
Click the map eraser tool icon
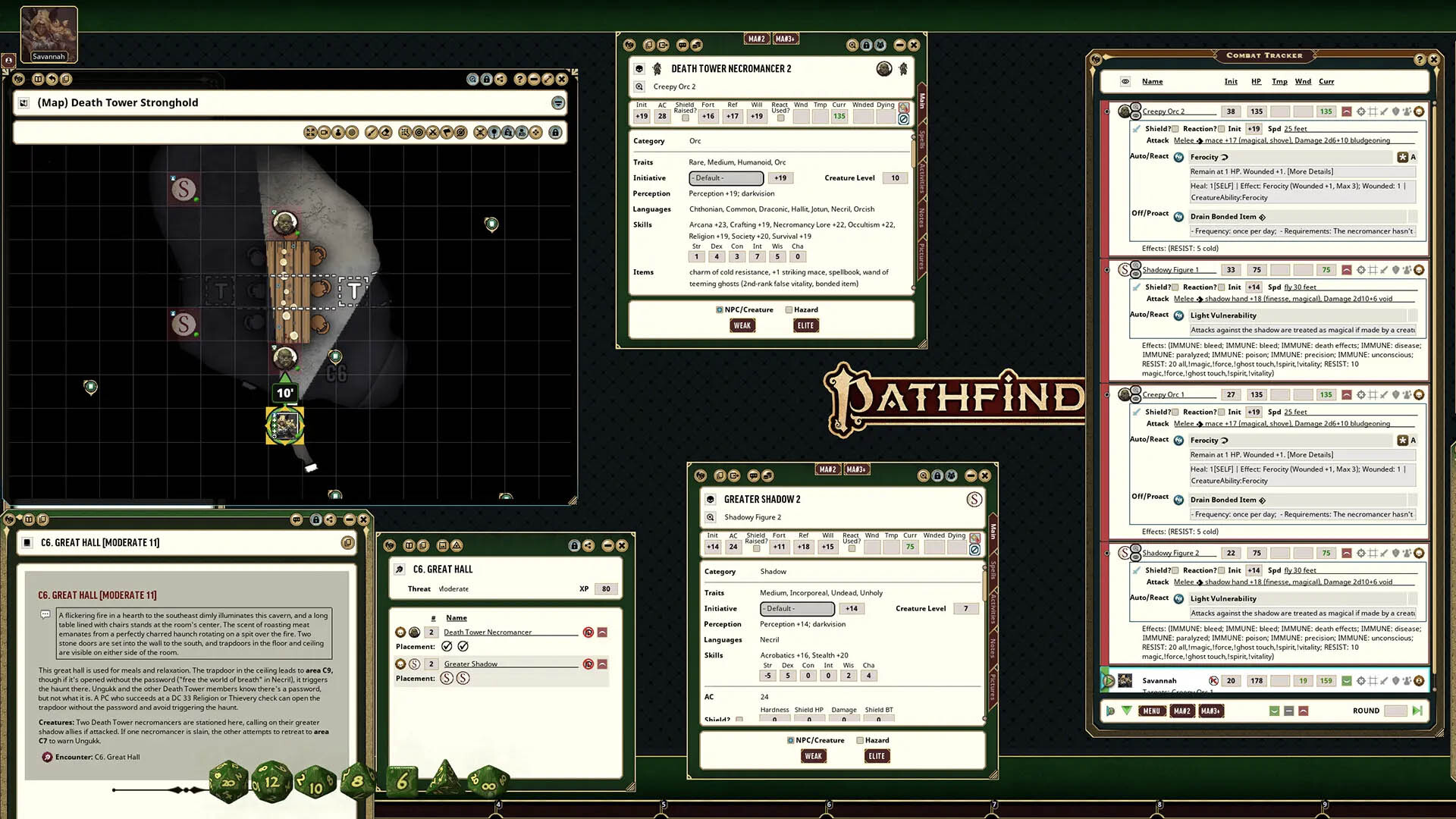(385, 133)
